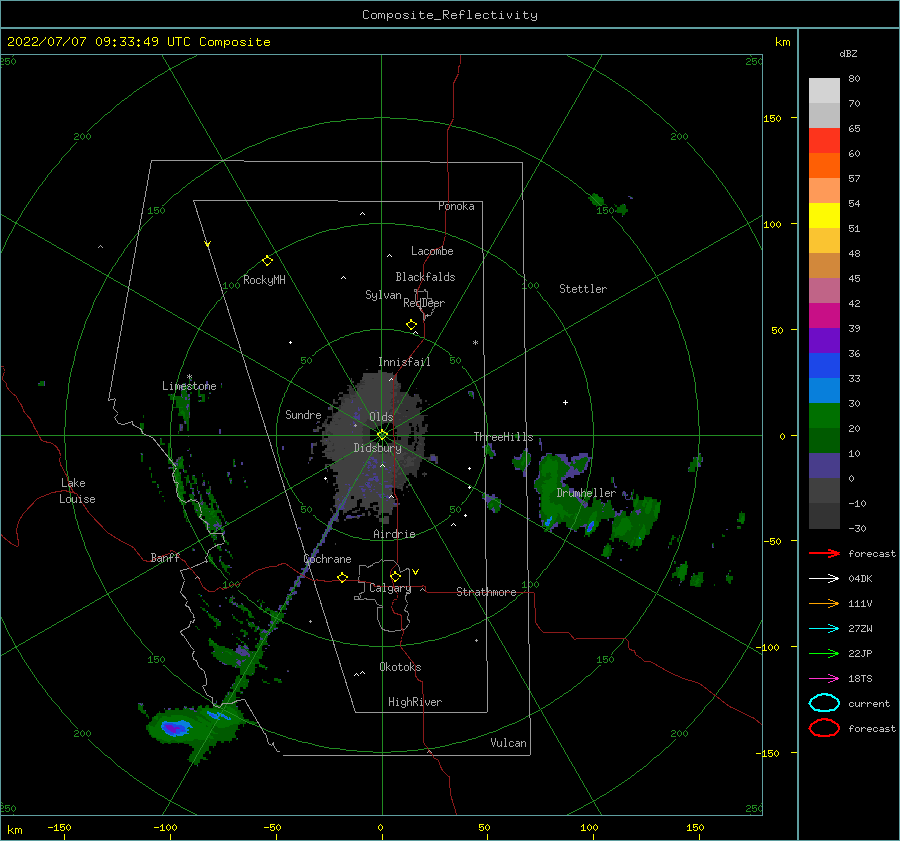The image size is (900, 841).
Task: Click the Vulcan label
Action: (x=509, y=743)
